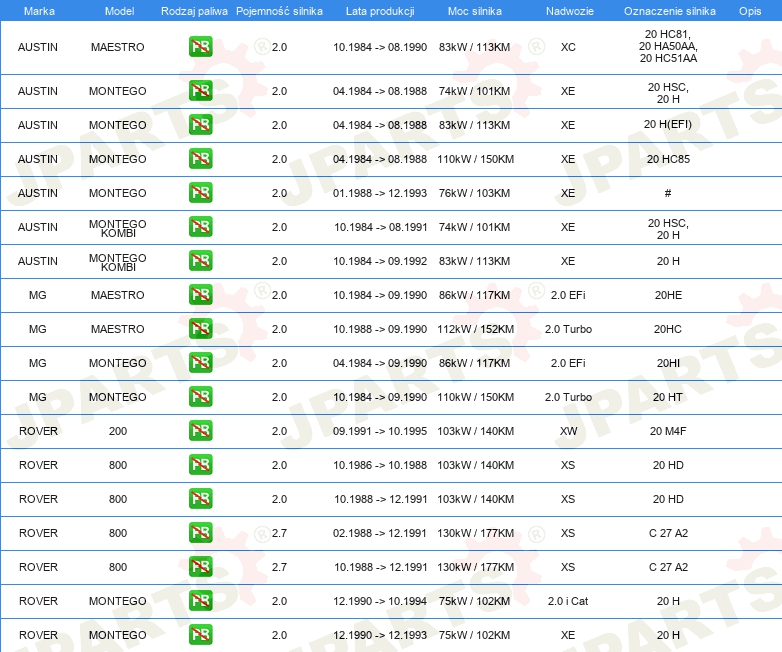The height and width of the screenshot is (652, 782).
Task: Select the 2.0 Turbo cell in MG Montego row
Action: pyautogui.click(x=568, y=397)
